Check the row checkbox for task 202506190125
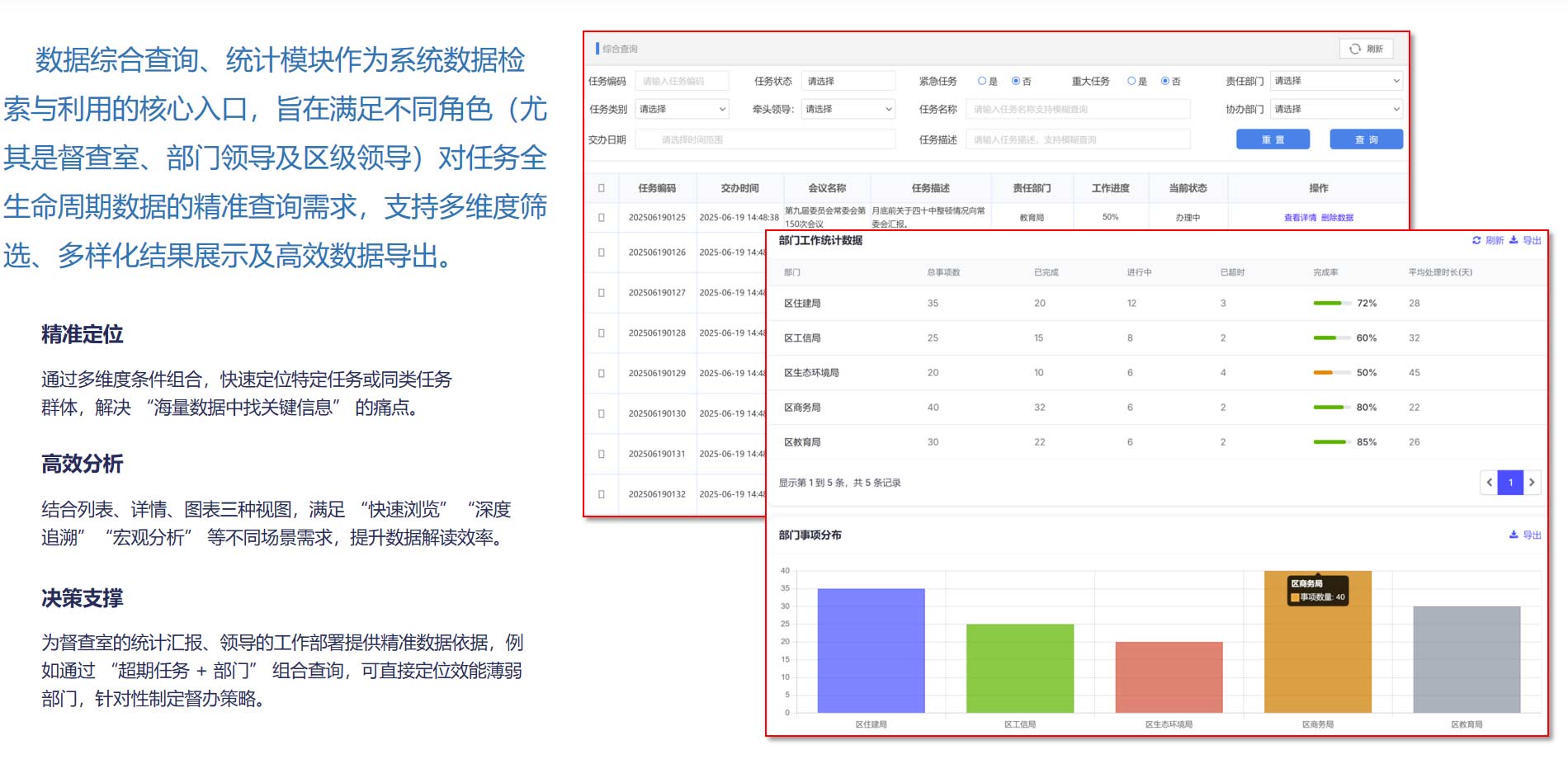The height and width of the screenshot is (764, 1568). point(601,218)
